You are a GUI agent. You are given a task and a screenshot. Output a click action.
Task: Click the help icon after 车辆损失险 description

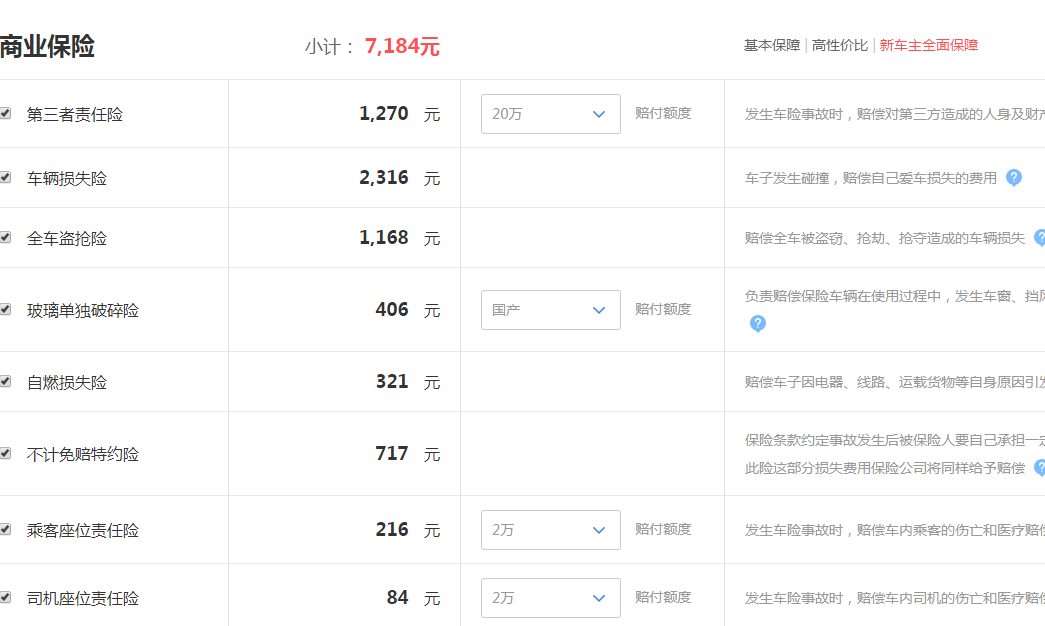tap(1014, 177)
